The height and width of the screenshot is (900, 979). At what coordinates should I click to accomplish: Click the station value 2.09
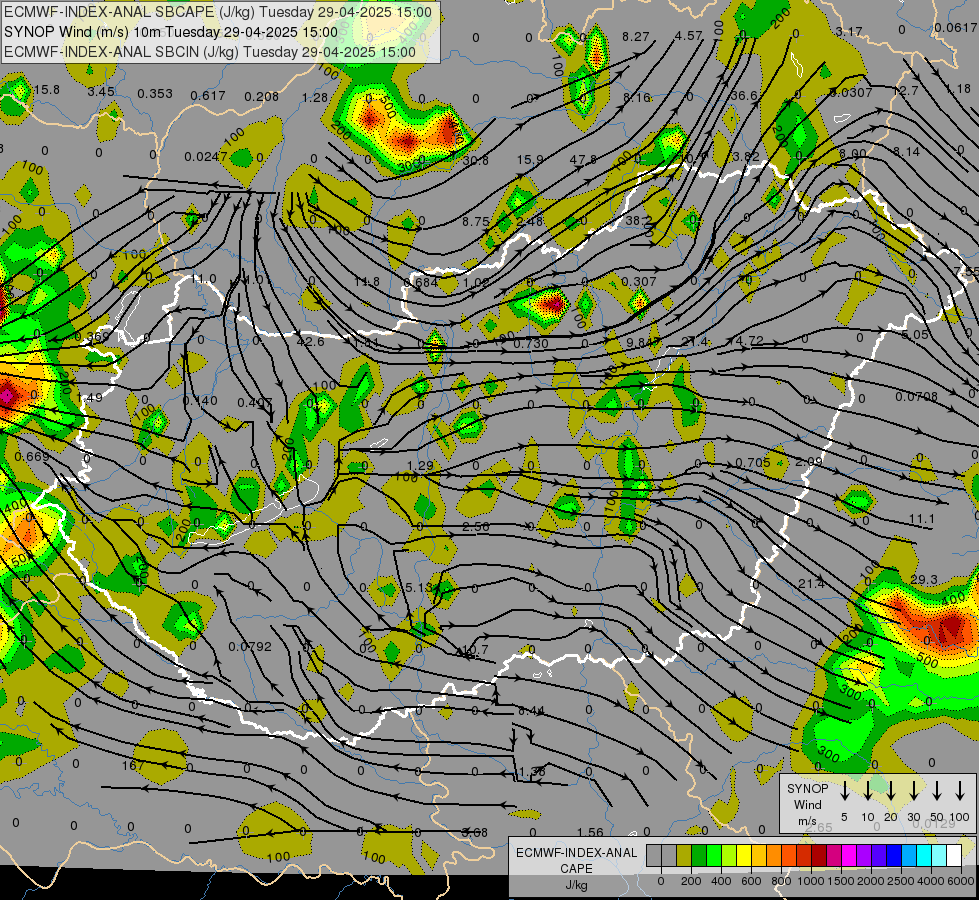(809, 462)
